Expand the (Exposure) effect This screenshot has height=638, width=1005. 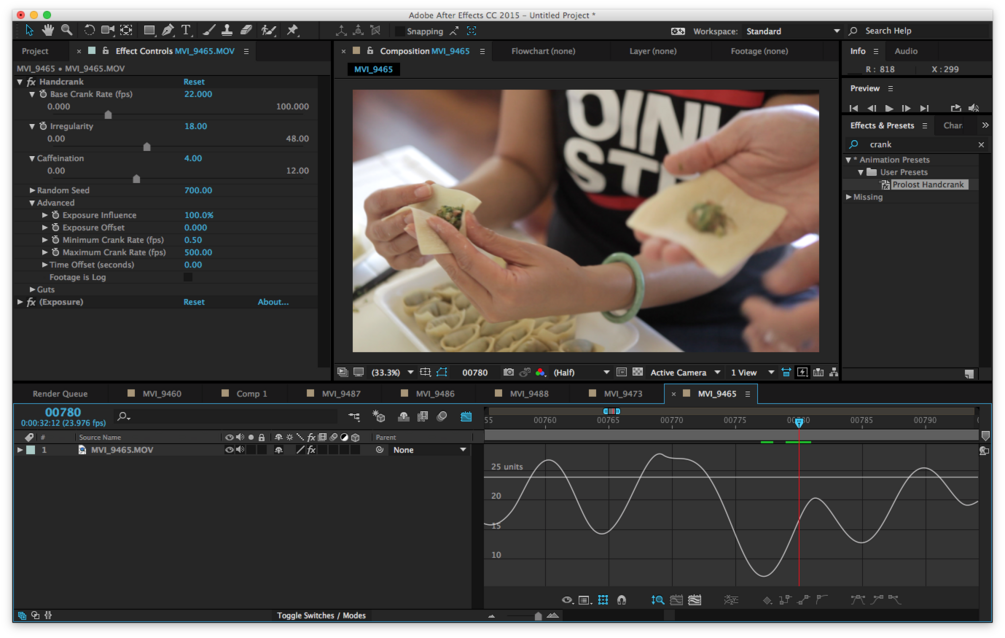coord(20,302)
